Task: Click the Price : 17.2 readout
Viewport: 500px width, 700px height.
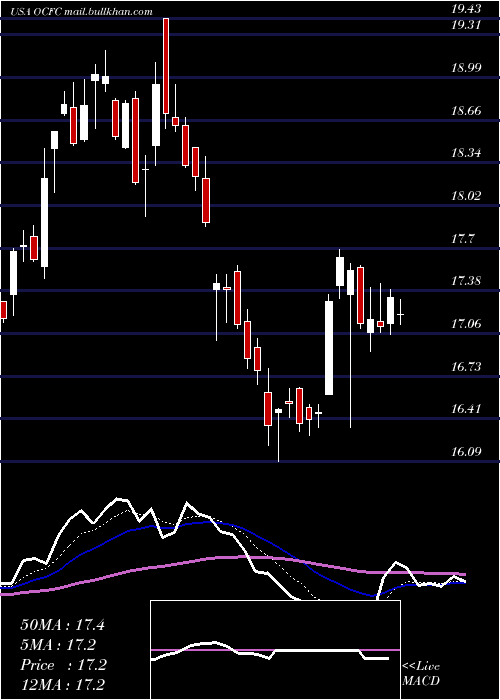Action: (63, 665)
